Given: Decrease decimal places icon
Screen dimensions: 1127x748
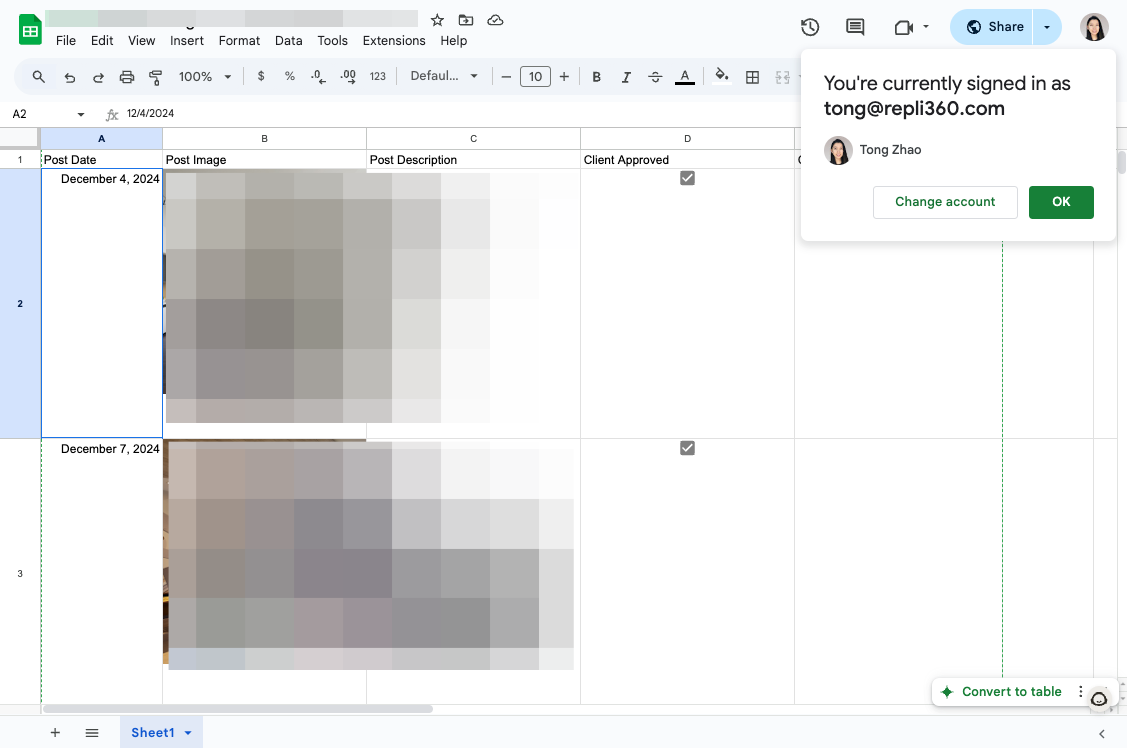Looking at the screenshot, I should coord(318,76).
